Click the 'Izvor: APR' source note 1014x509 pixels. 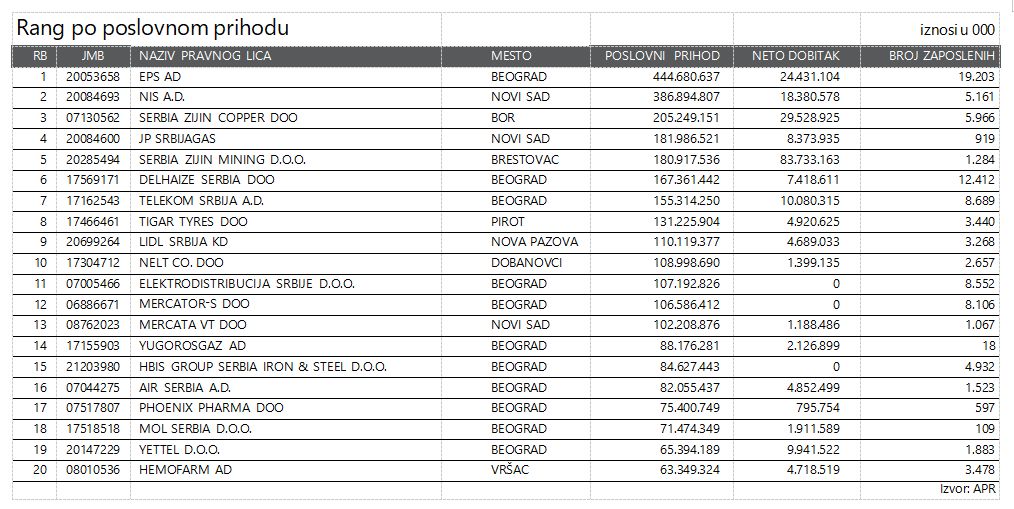pyautogui.click(x=968, y=489)
